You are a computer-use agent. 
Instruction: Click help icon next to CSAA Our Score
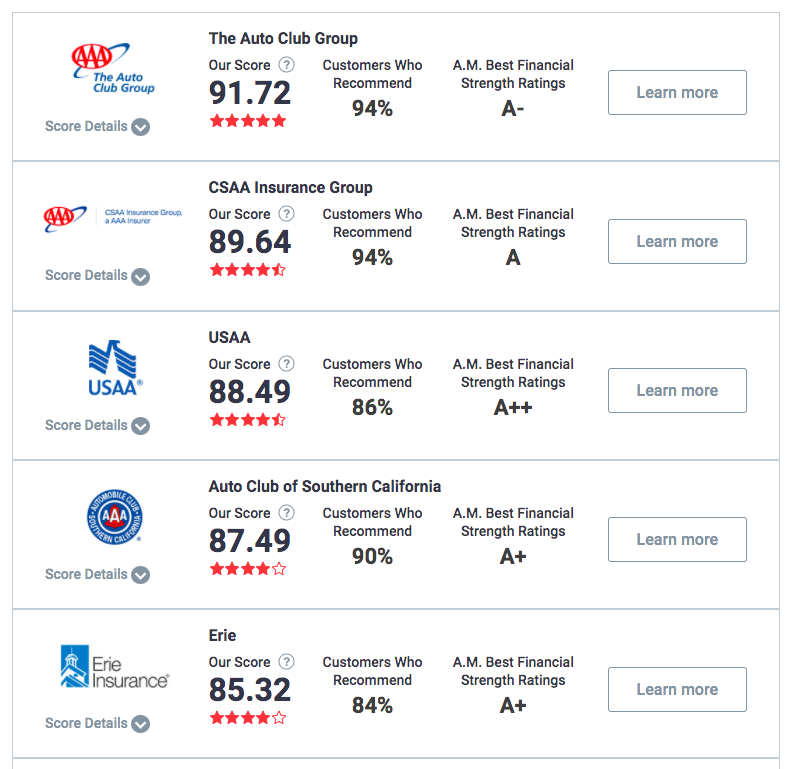[287, 214]
